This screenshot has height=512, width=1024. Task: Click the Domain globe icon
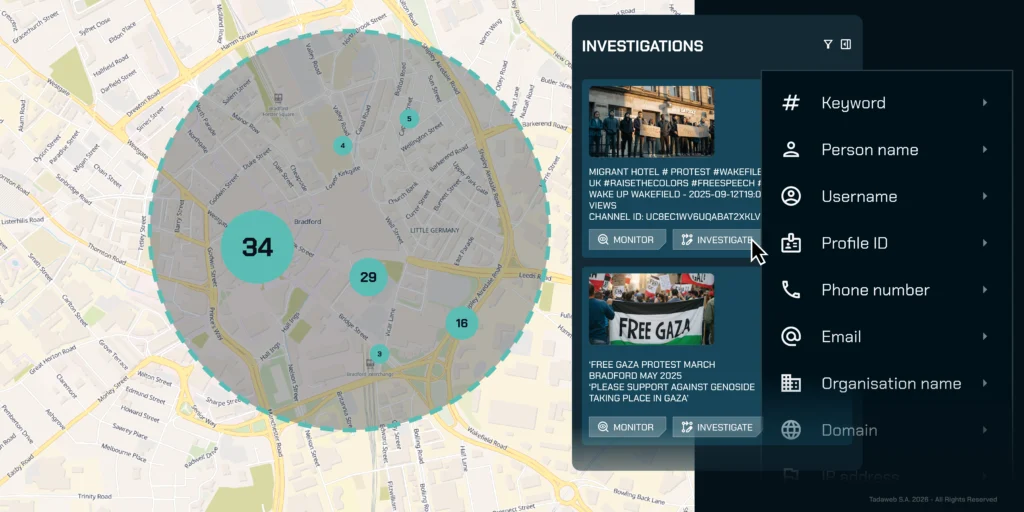point(791,430)
